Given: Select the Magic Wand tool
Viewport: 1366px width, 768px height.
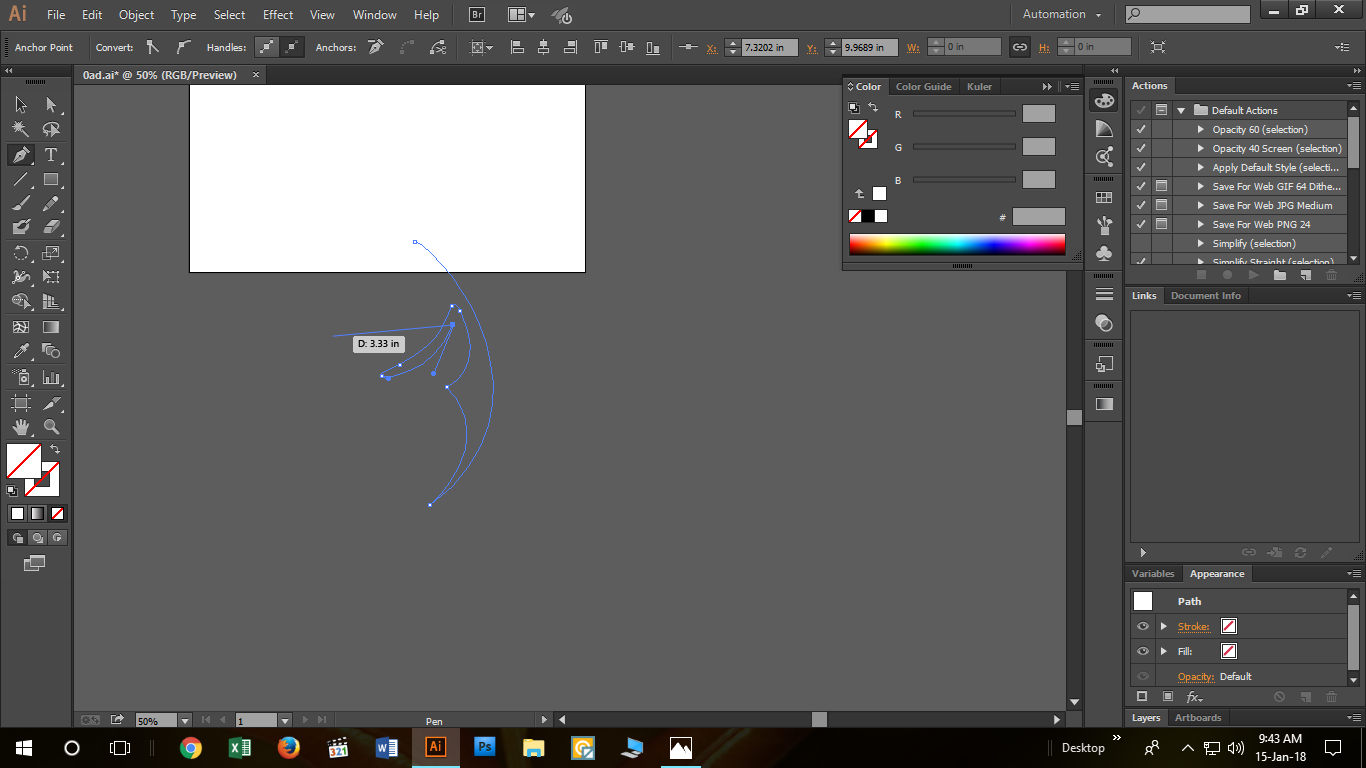Looking at the screenshot, I should coord(20,129).
